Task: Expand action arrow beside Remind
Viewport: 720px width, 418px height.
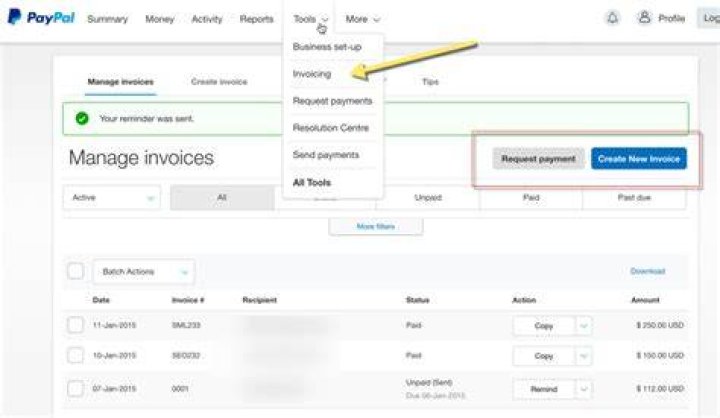Action: tap(584, 389)
